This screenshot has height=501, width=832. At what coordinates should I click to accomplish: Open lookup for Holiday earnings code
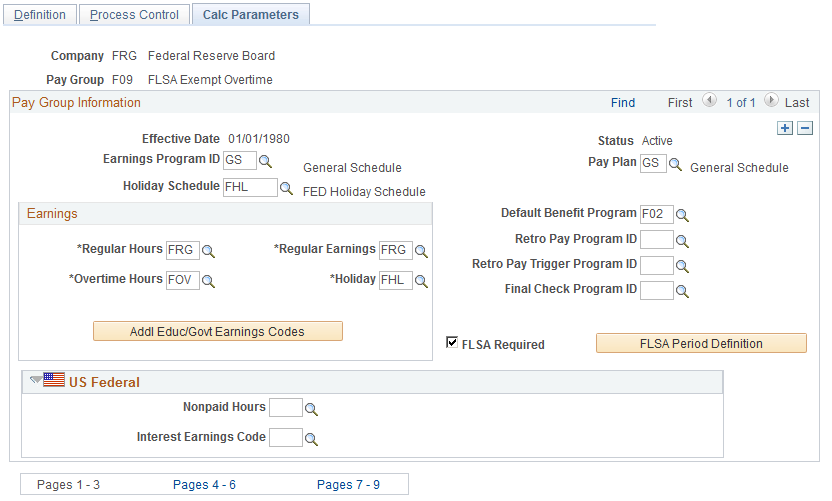click(421, 281)
